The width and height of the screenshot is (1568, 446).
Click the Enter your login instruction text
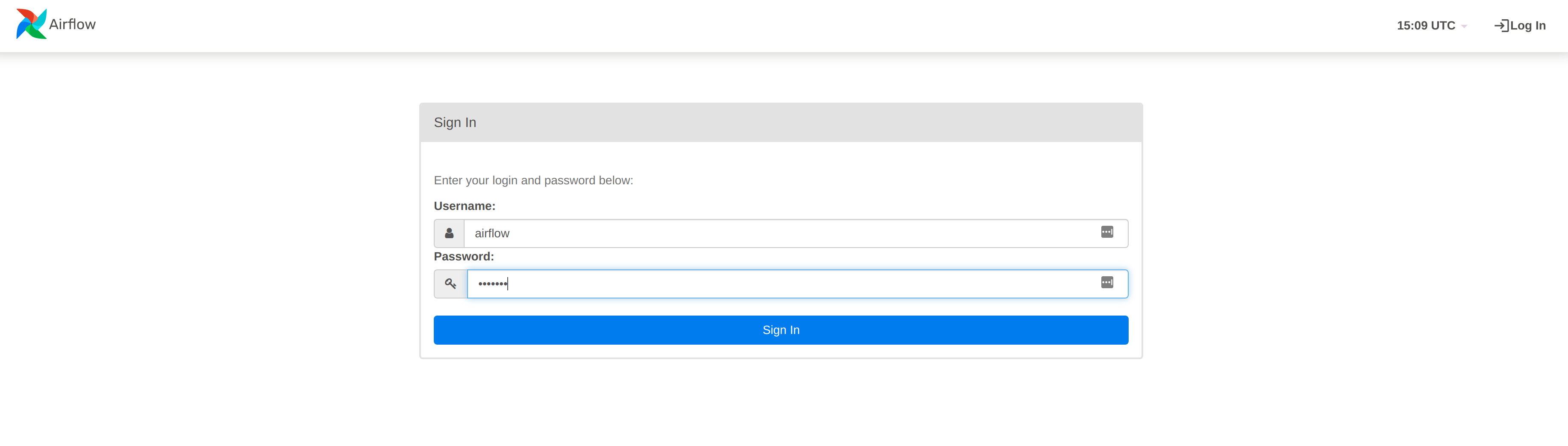tap(533, 180)
